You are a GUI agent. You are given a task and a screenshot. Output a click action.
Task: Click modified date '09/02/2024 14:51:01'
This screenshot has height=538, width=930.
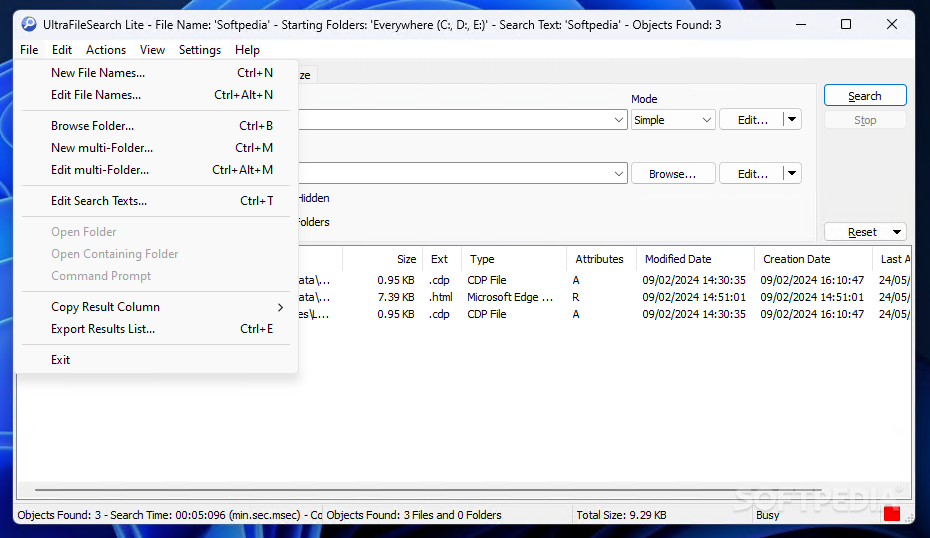(694, 297)
